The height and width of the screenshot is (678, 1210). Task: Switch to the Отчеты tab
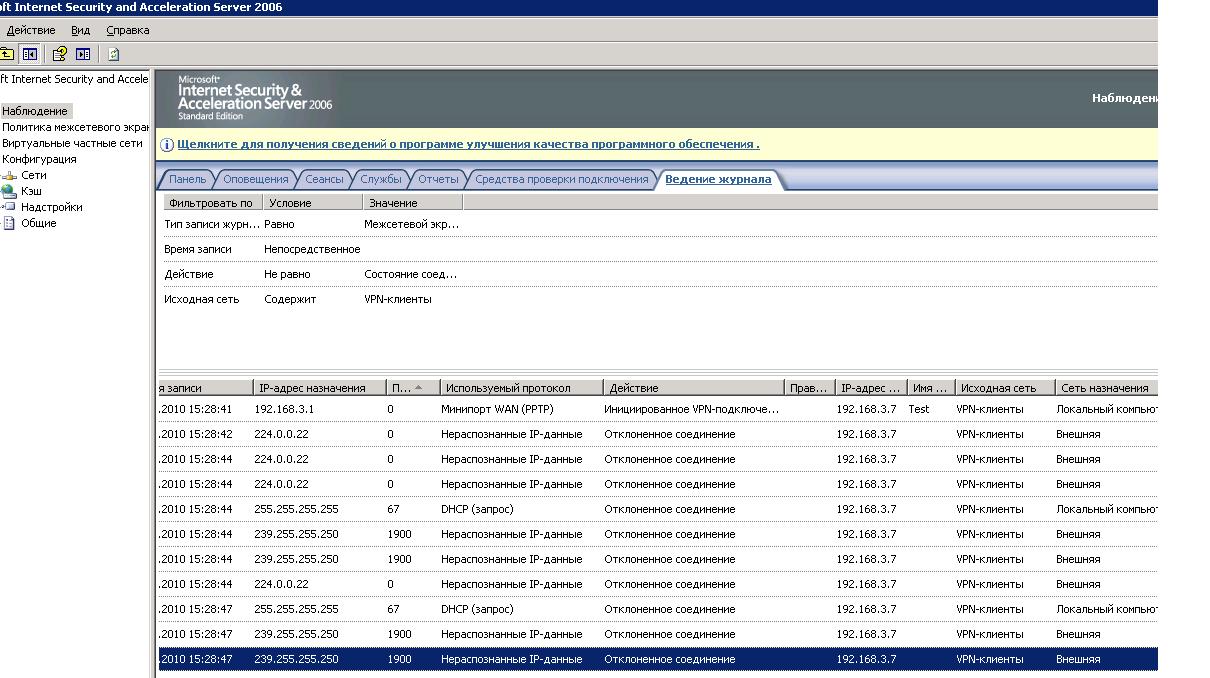(438, 179)
